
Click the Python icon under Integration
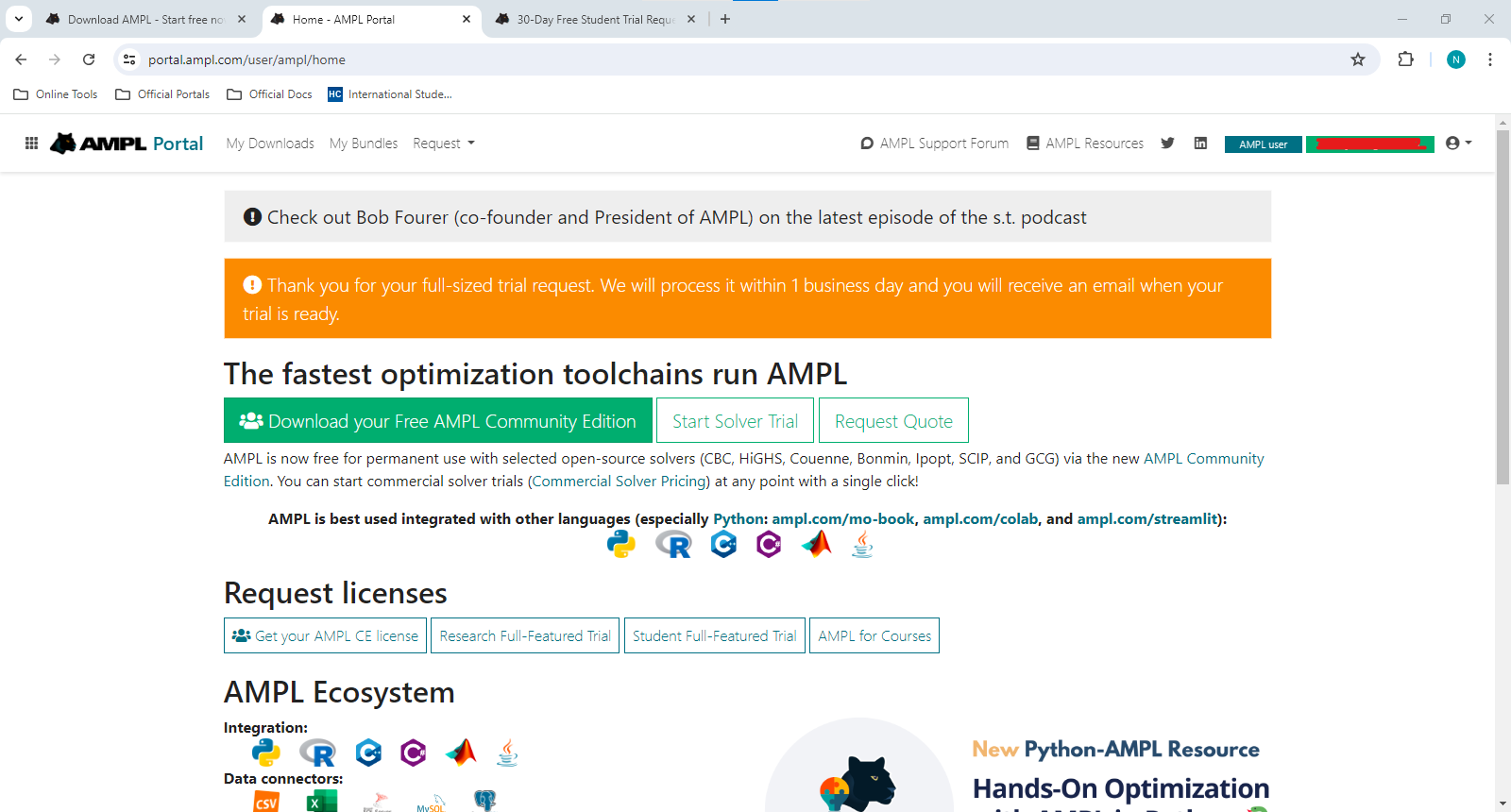266,753
